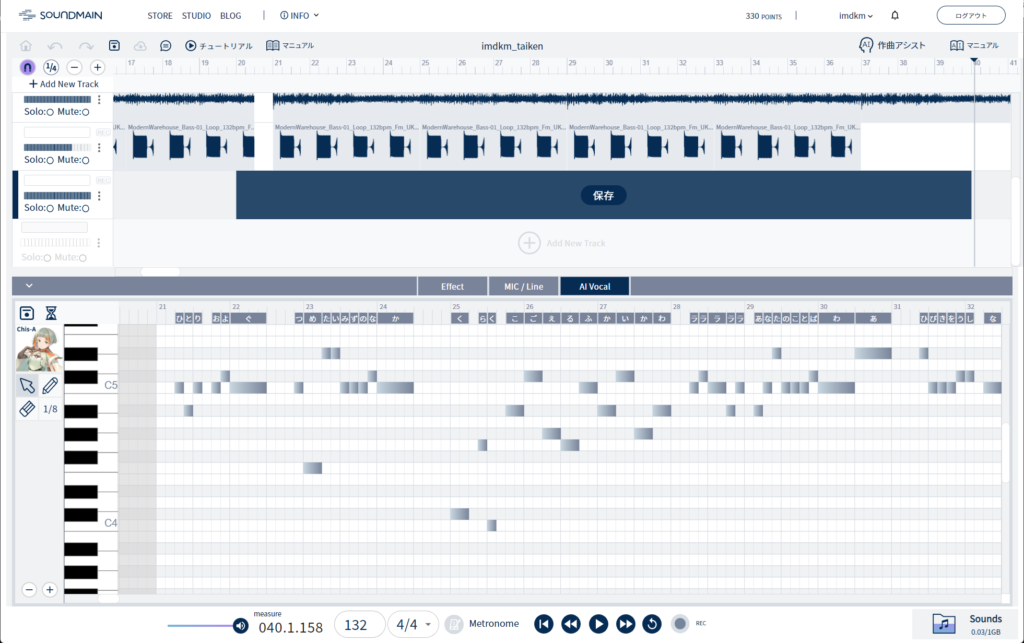
Task: Enable Solo on the first track
Action: 50,112
